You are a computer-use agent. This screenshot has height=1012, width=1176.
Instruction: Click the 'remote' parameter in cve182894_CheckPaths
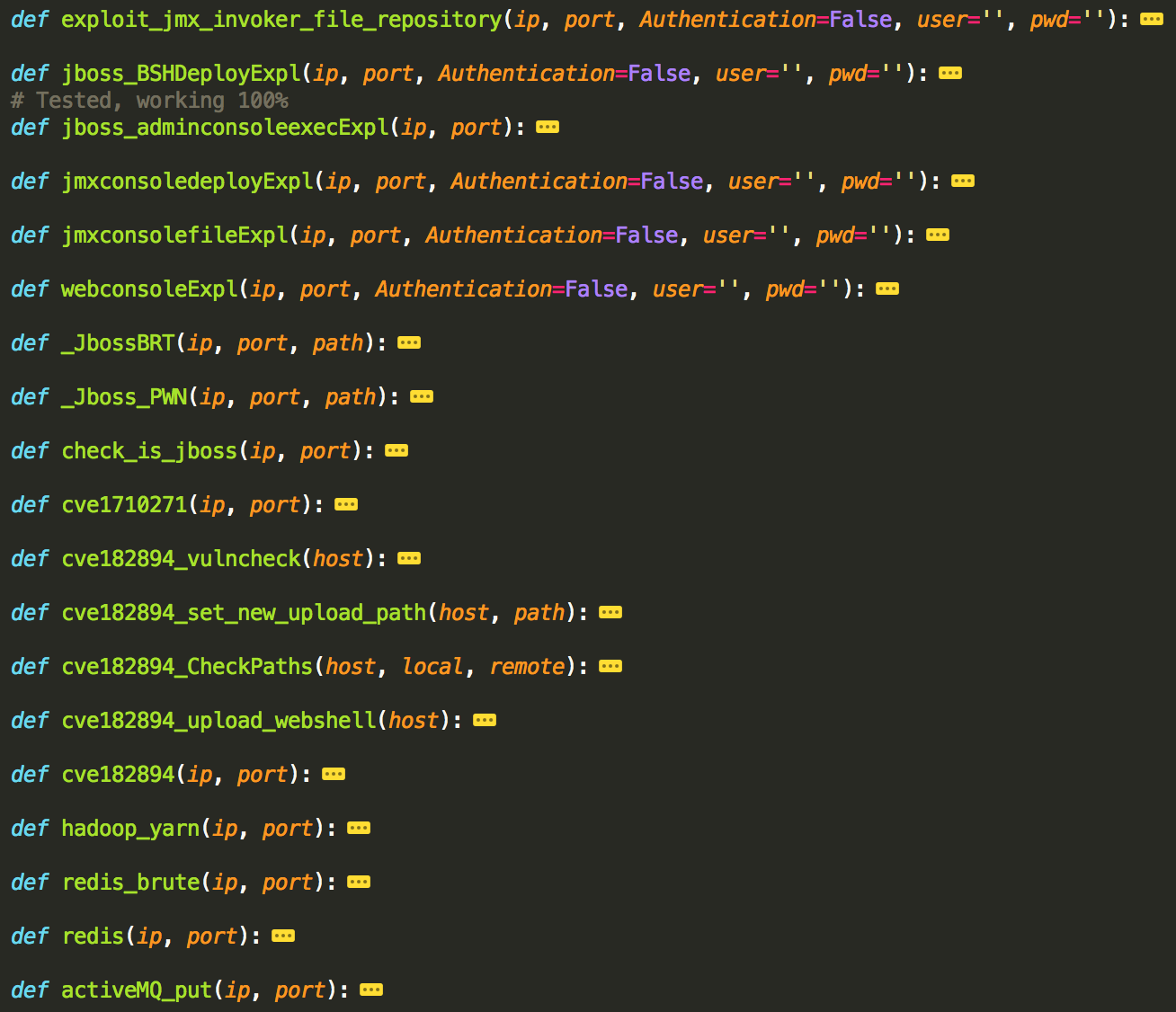tap(527, 667)
